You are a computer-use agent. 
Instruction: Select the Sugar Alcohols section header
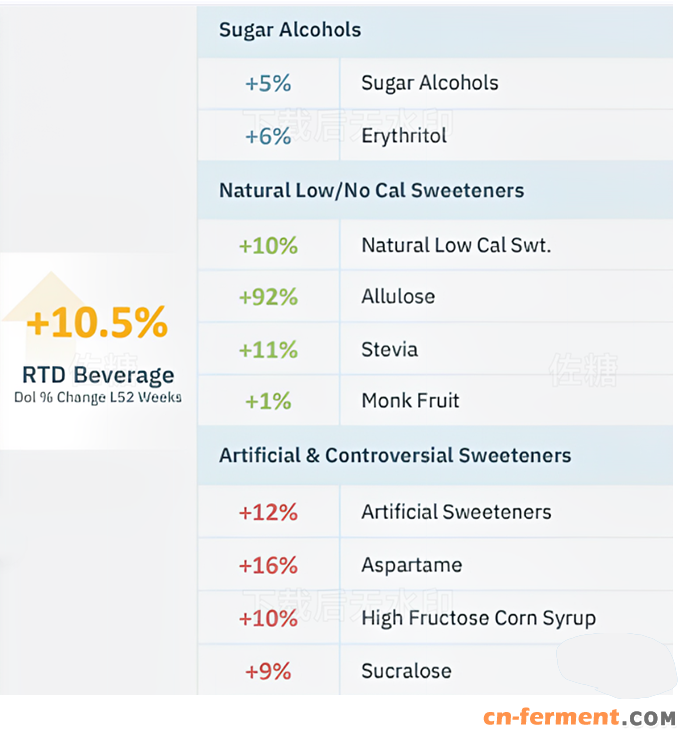pyautogui.click(x=290, y=30)
